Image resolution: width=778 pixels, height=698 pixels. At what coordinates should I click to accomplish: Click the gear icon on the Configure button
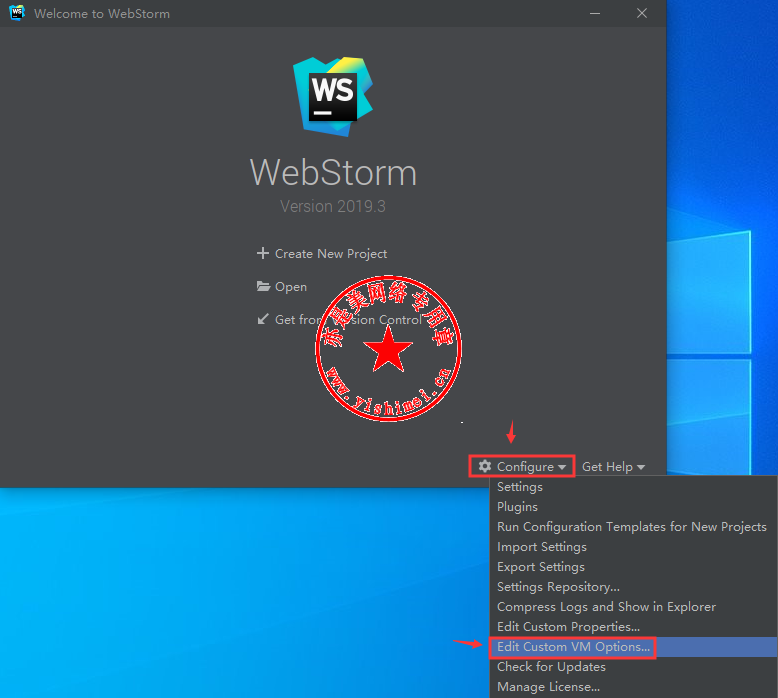pos(485,466)
